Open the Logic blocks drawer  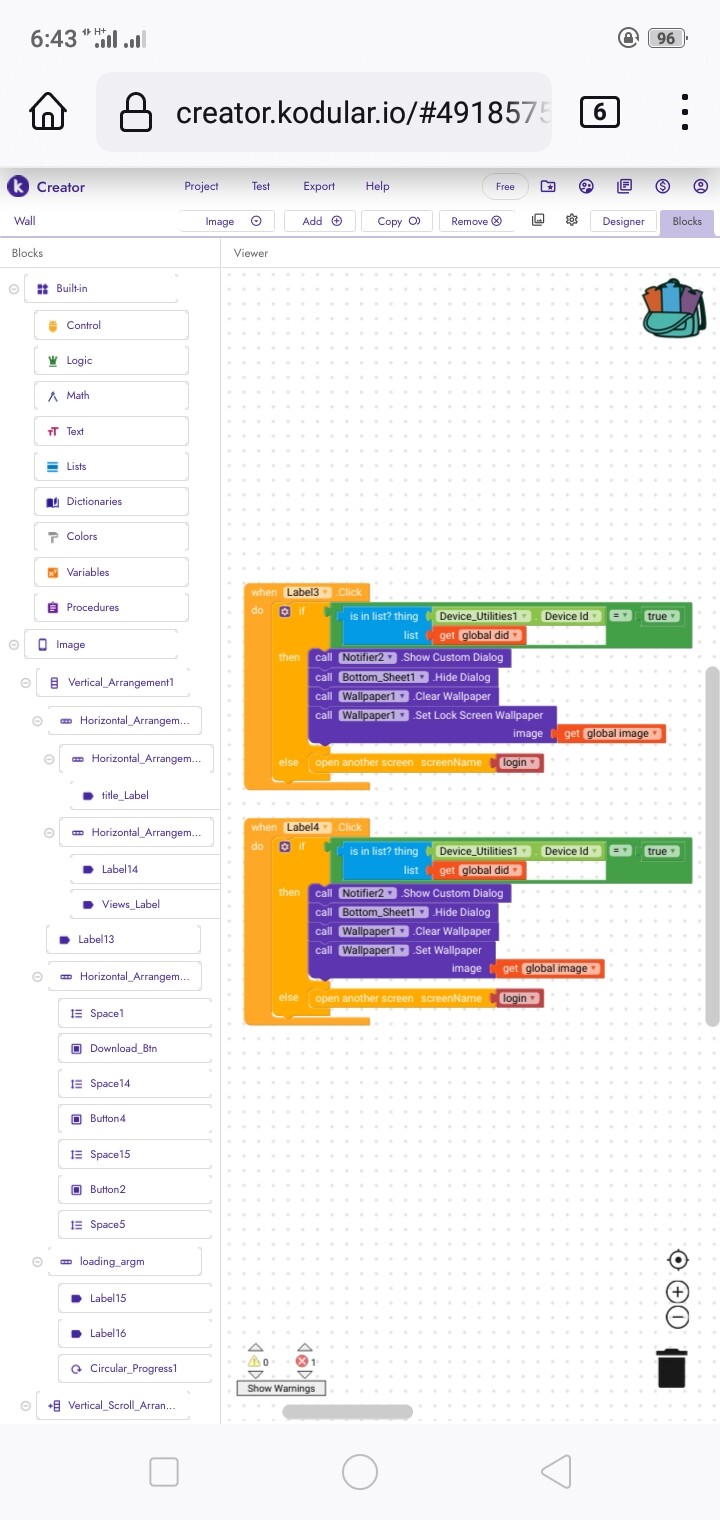coord(111,360)
